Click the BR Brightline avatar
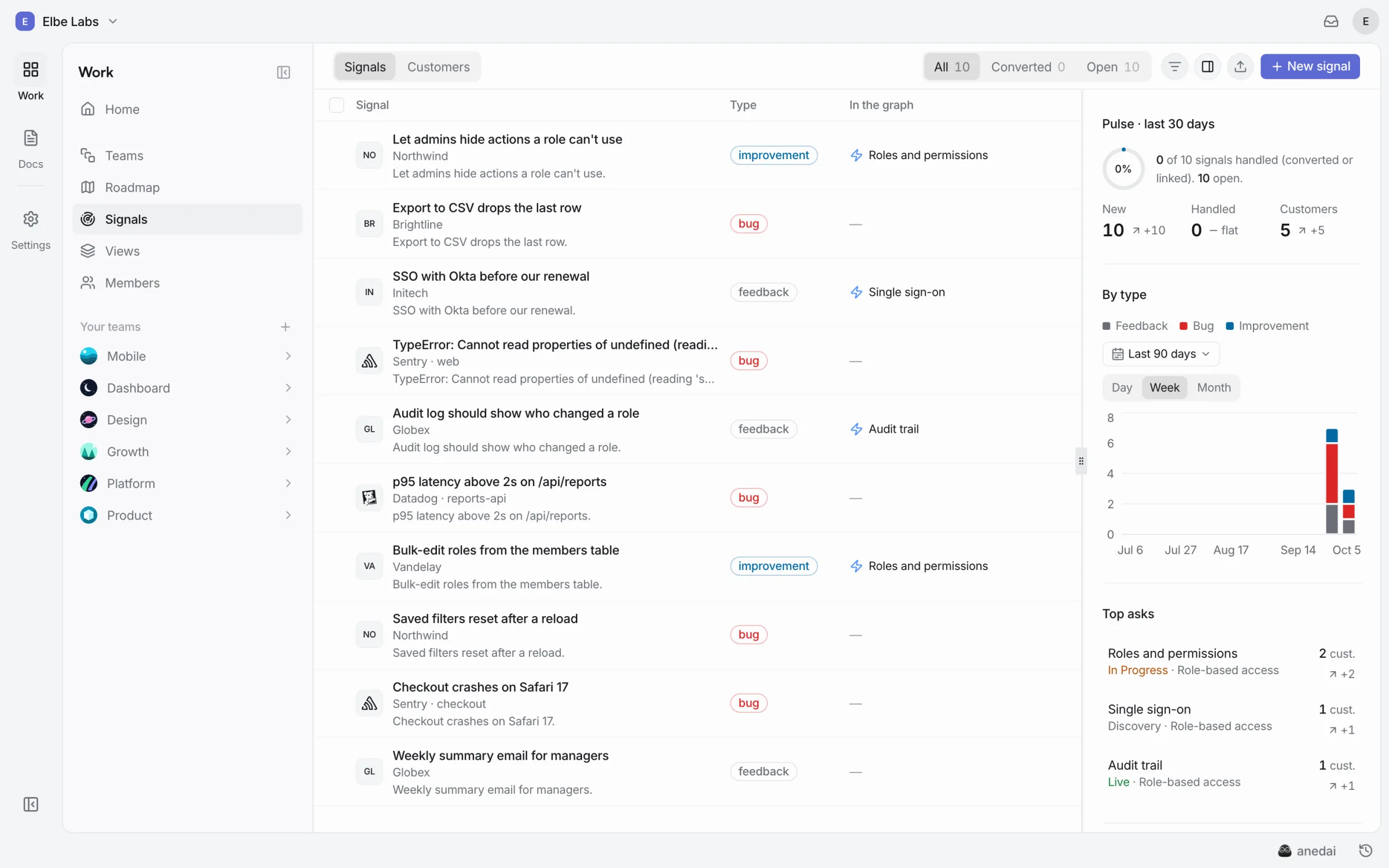 click(369, 224)
